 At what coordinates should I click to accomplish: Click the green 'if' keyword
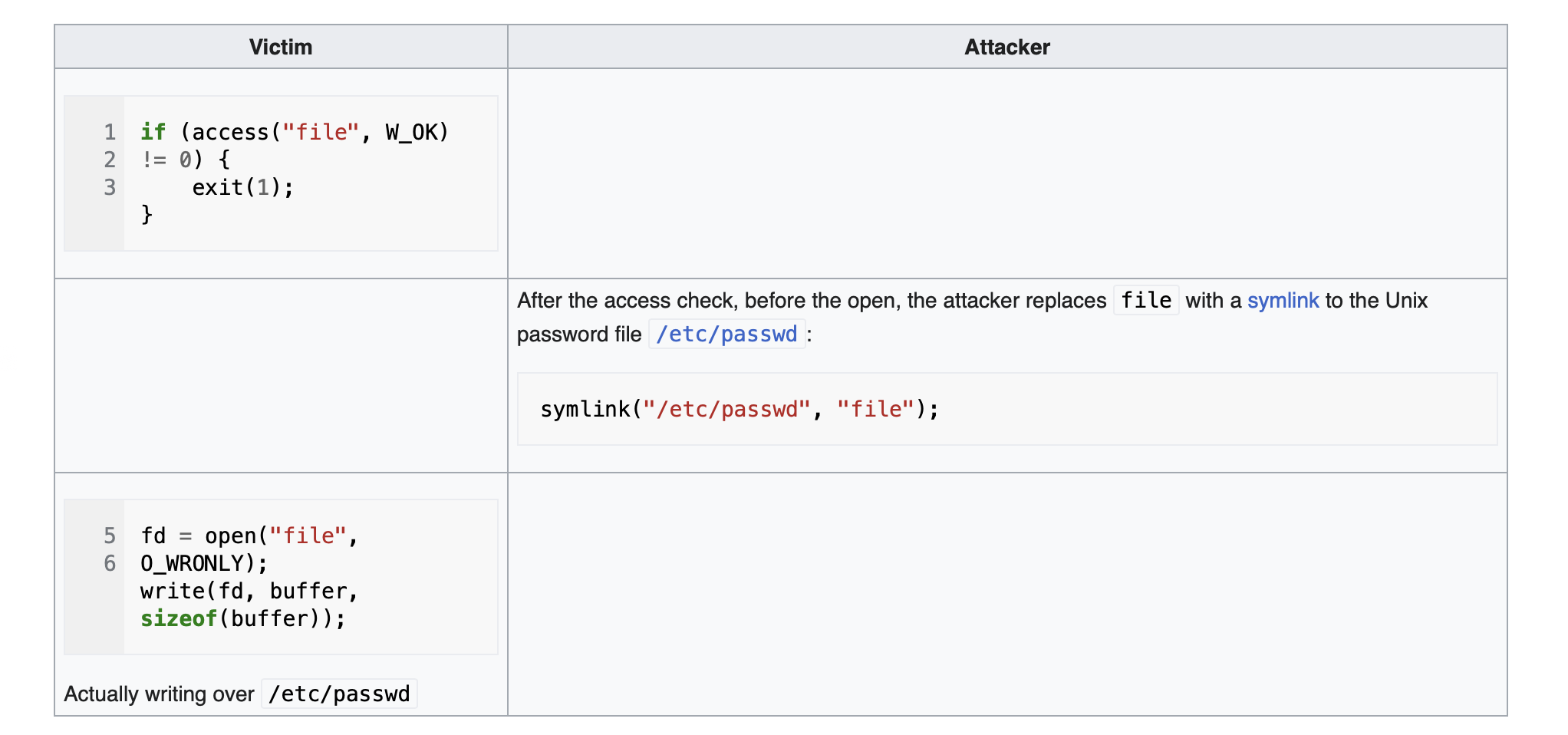153,132
